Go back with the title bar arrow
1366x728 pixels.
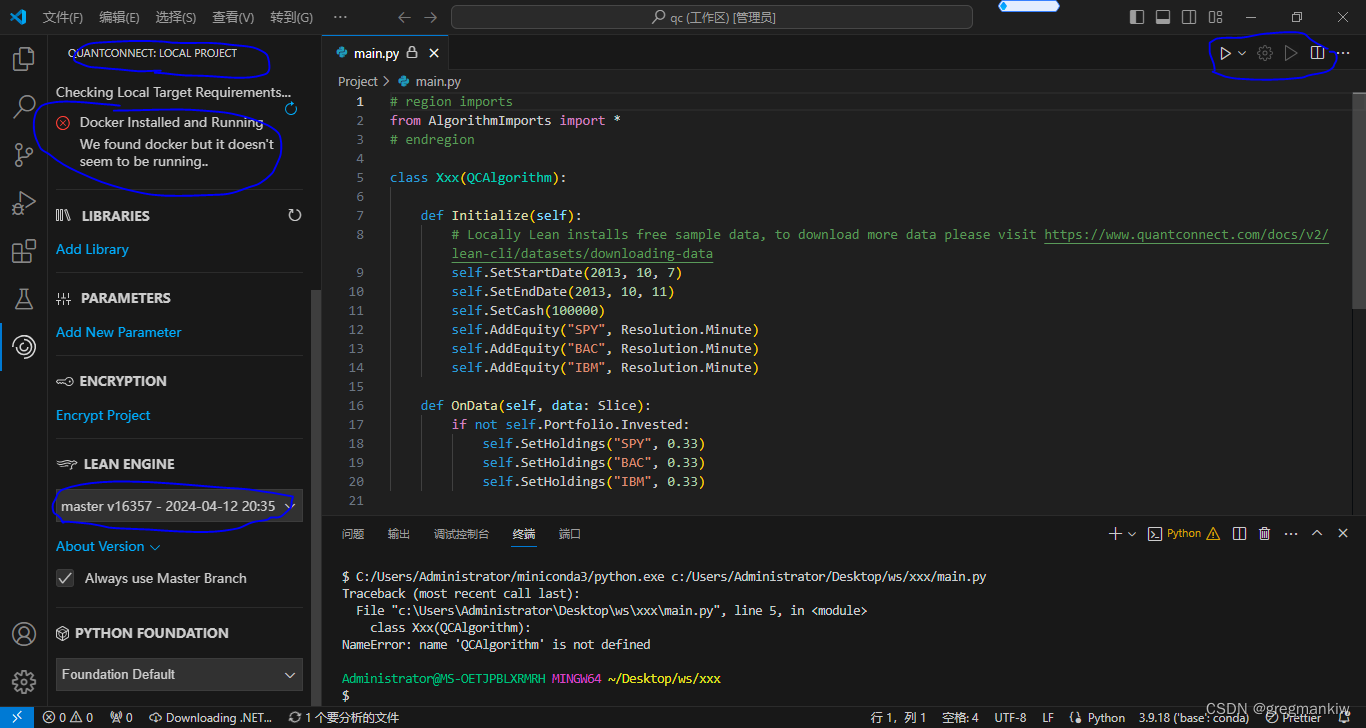point(404,17)
